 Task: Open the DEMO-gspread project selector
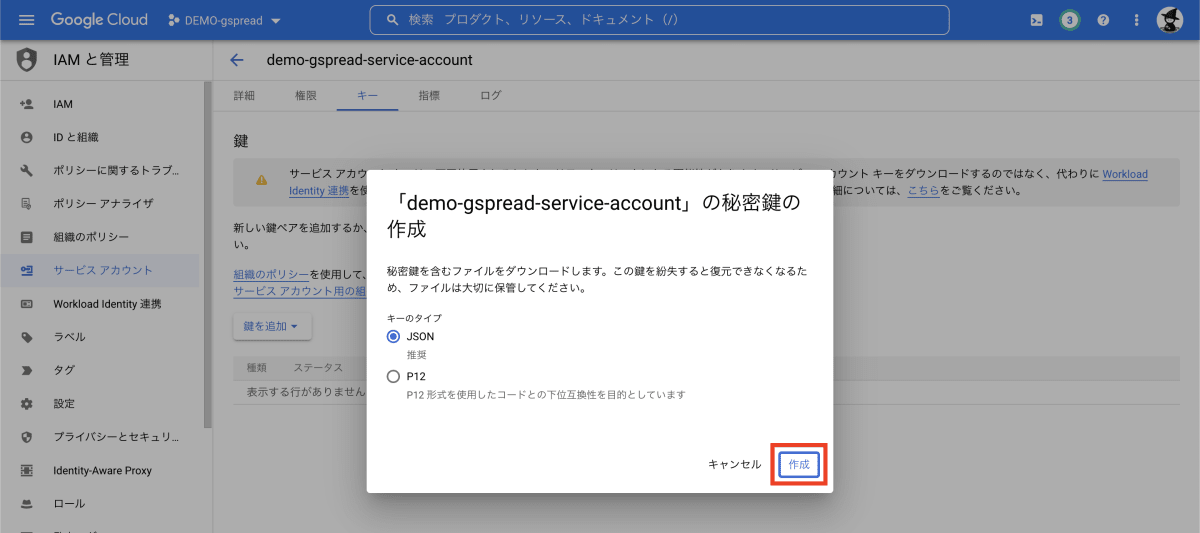[224, 20]
